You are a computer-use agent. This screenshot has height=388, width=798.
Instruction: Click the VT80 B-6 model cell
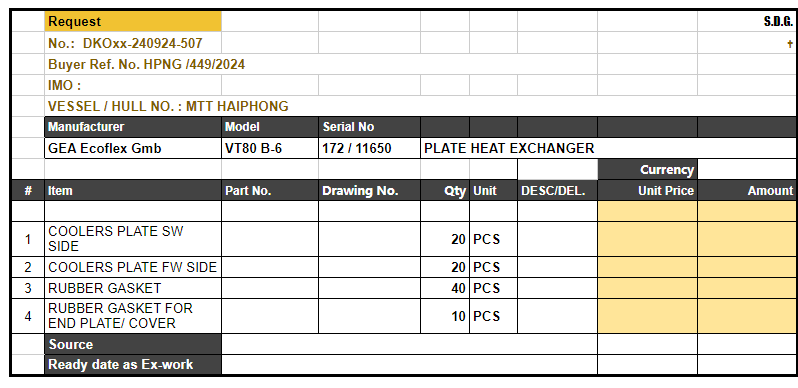click(270, 148)
